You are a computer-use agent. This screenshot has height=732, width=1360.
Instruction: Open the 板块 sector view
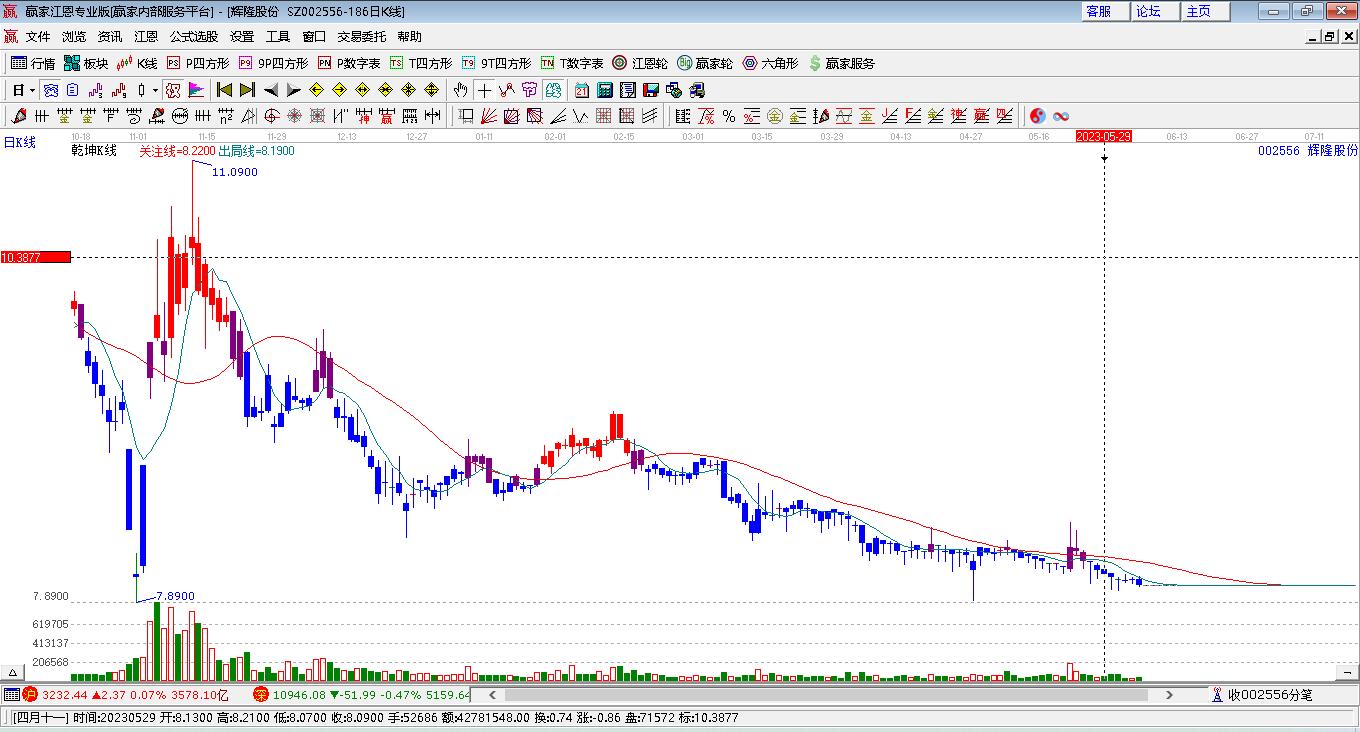[86, 63]
